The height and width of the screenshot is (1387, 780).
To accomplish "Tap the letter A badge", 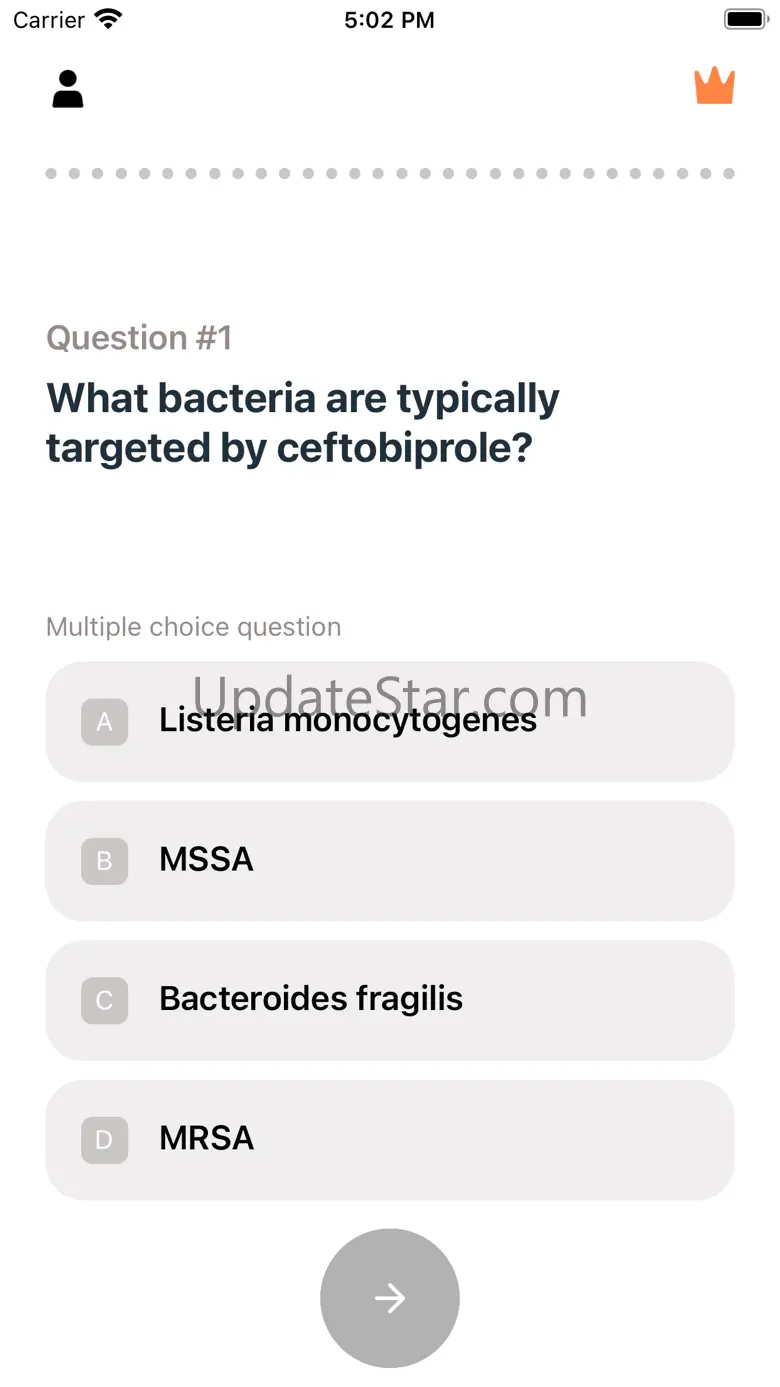I will tap(104, 721).
